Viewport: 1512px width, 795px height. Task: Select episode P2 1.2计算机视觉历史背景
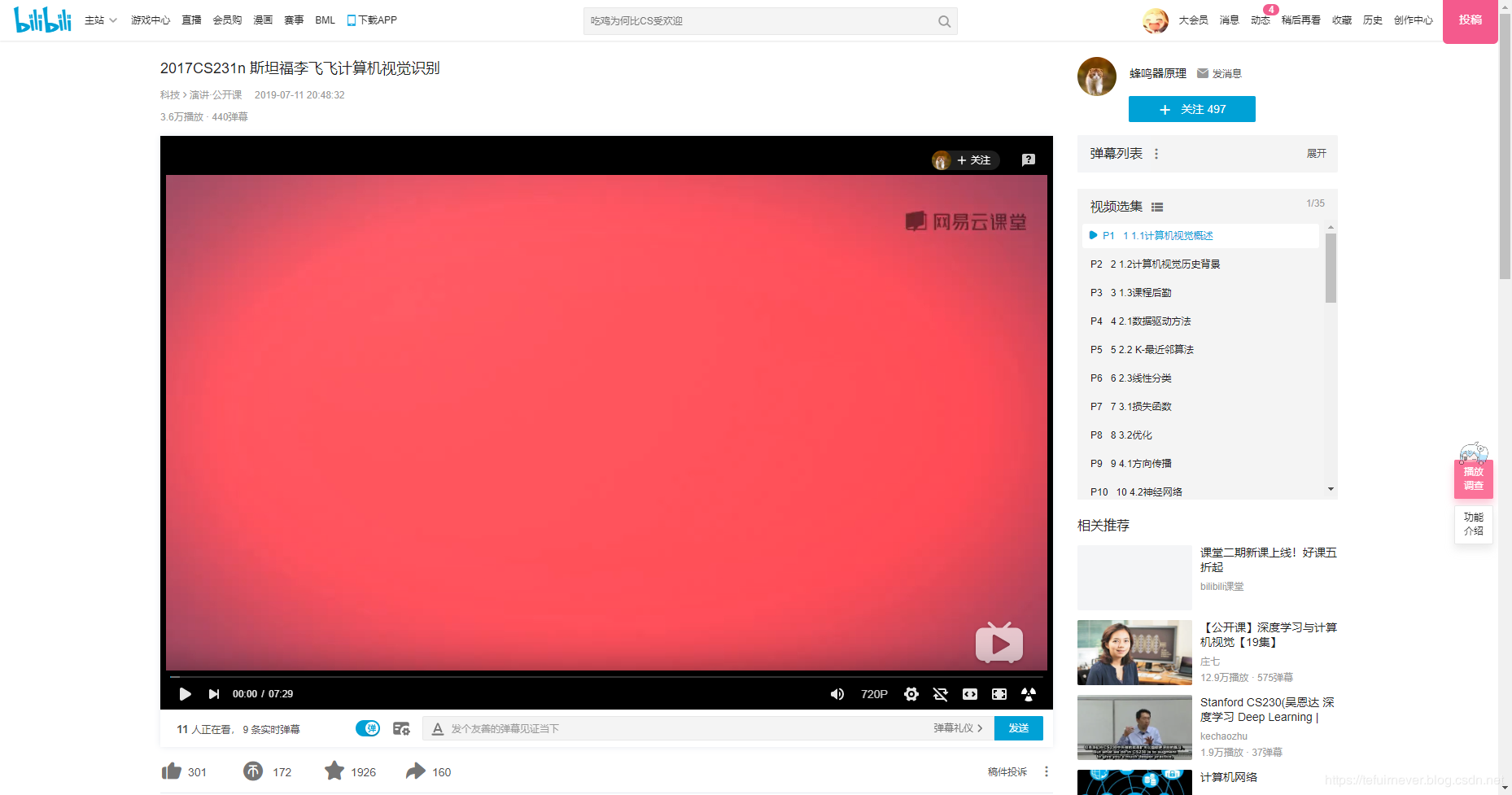1200,264
